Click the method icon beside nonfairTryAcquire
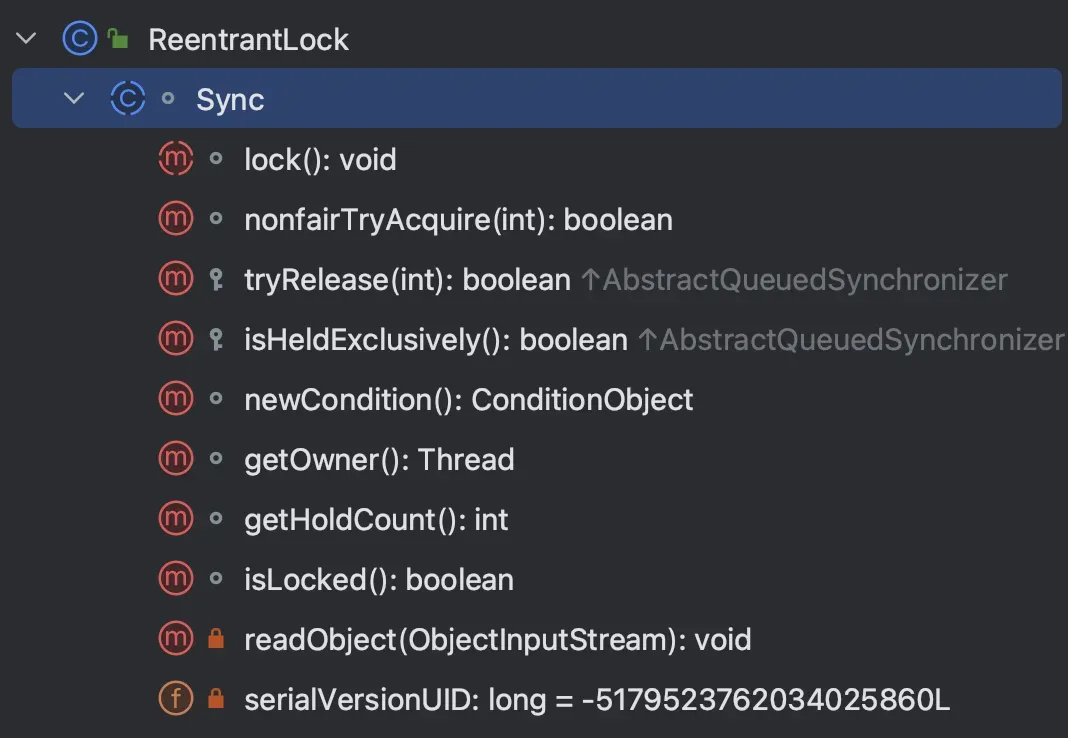This screenshot has width=1068, height=738. 175,220
